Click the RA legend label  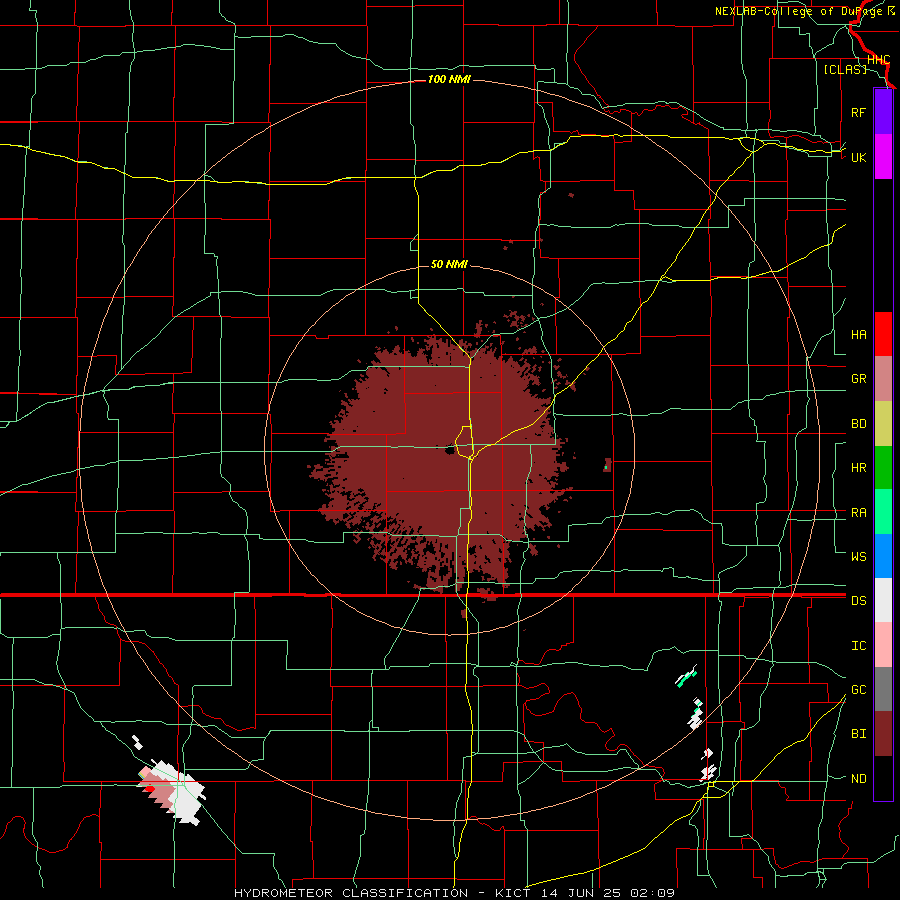858,513
